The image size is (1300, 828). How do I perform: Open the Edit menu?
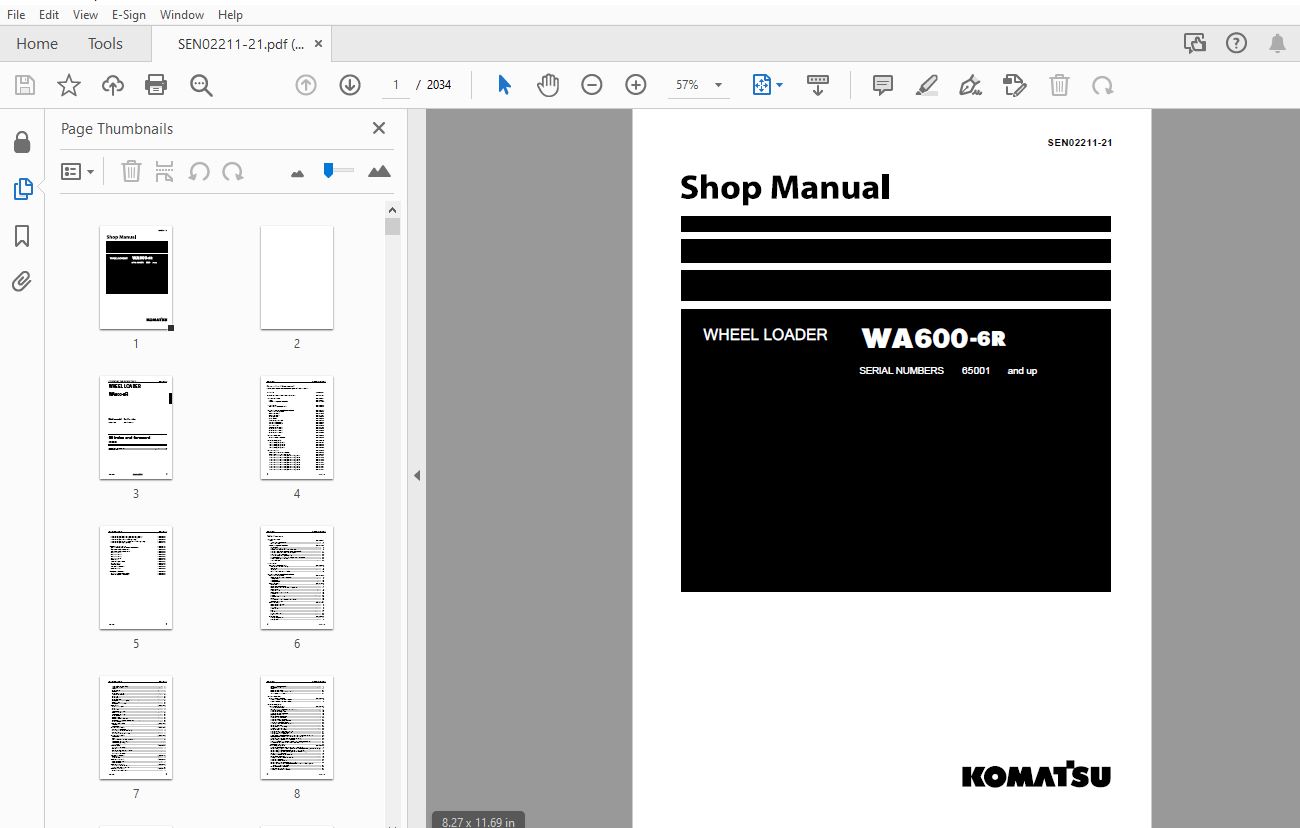click(49, 15)
